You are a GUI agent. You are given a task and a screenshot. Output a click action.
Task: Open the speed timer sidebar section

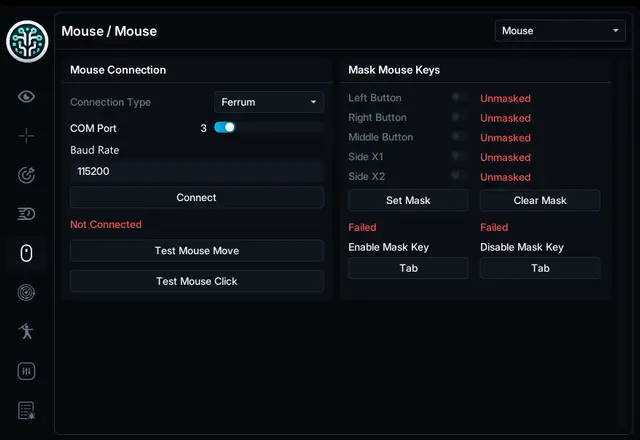tap(27, 213)
